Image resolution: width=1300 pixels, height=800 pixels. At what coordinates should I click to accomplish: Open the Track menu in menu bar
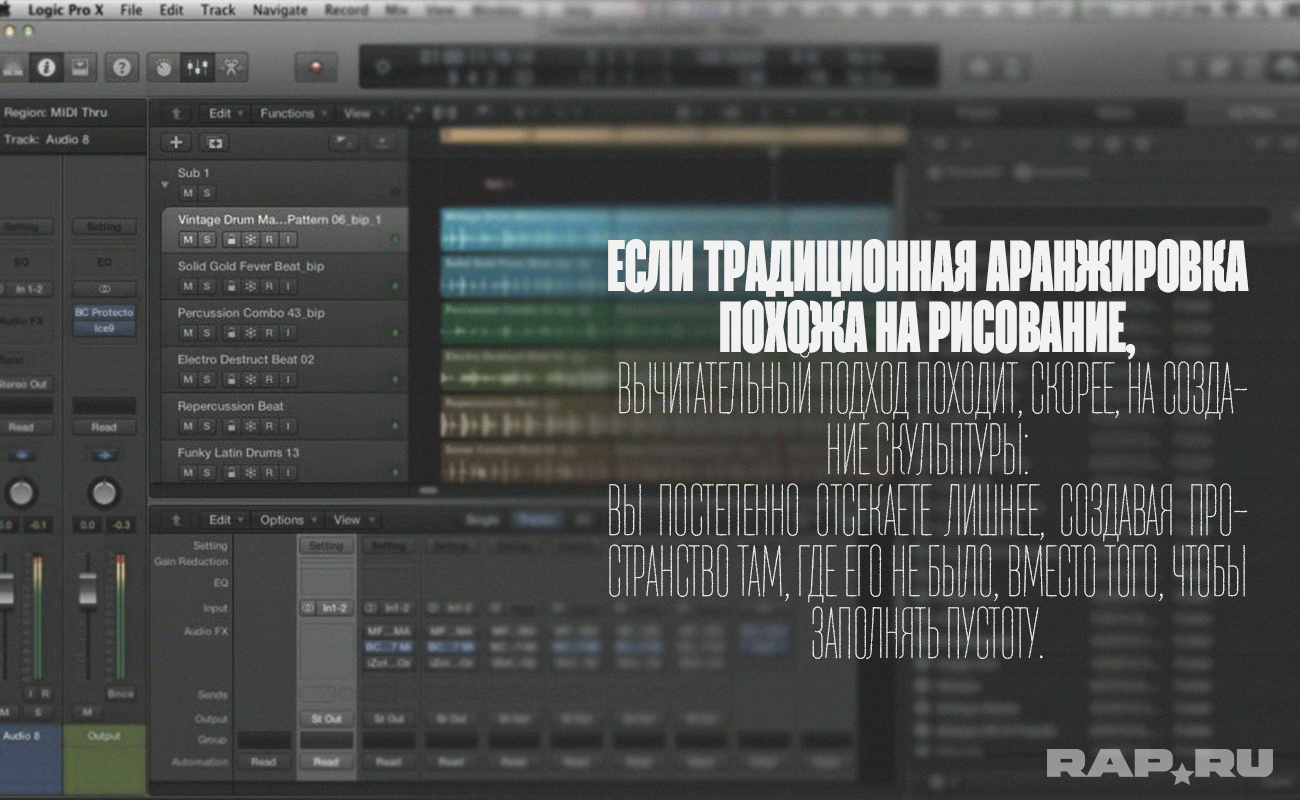(x=218, y=10)
